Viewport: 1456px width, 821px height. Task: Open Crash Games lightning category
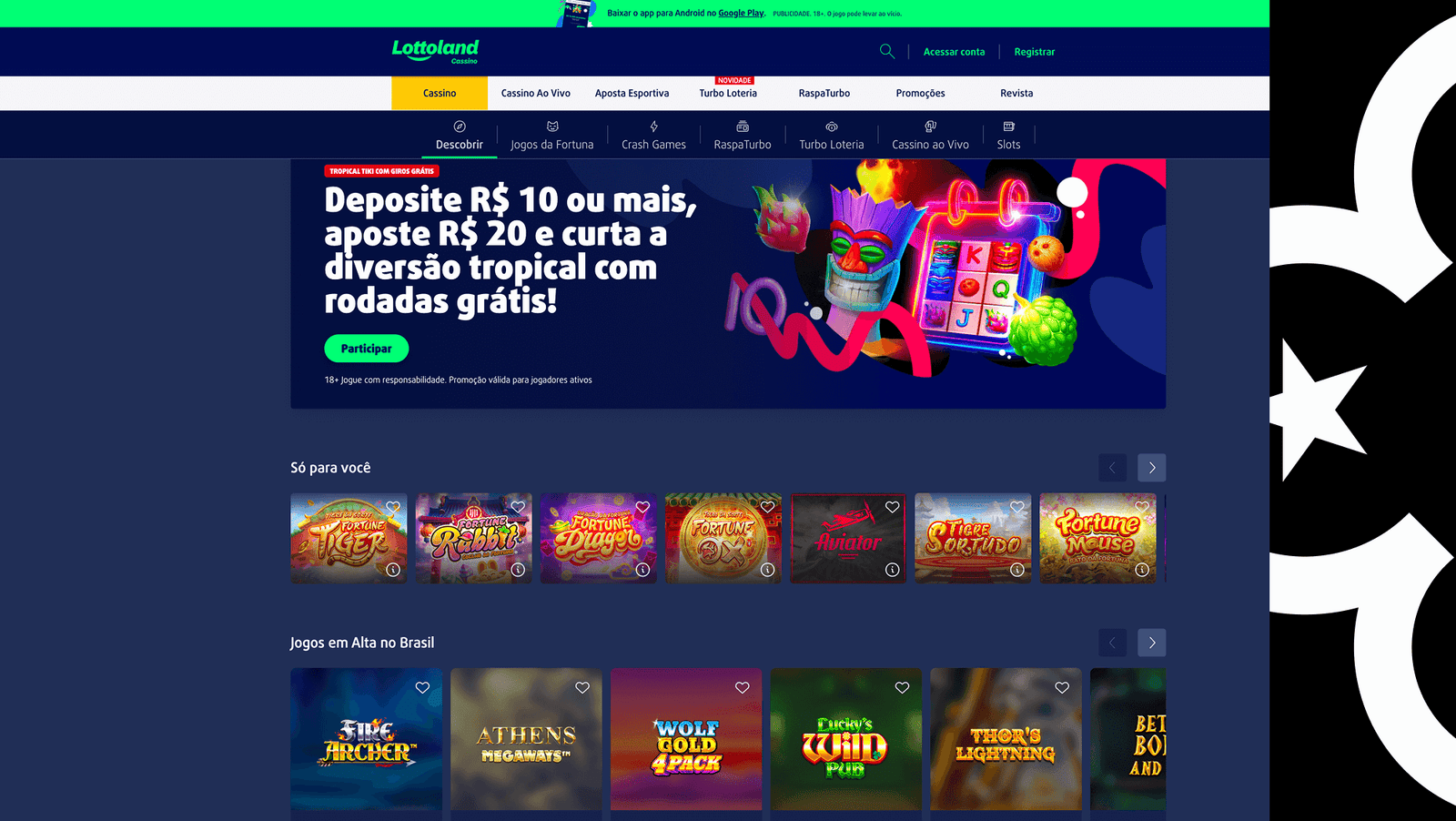point(653,135)
